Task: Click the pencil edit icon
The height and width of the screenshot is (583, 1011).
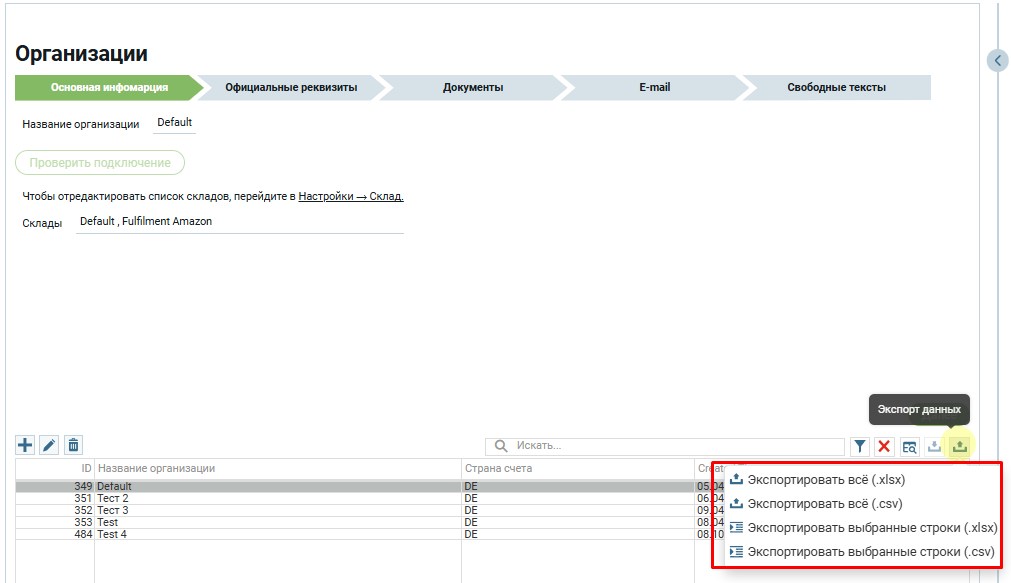Action: coord(49,445)
